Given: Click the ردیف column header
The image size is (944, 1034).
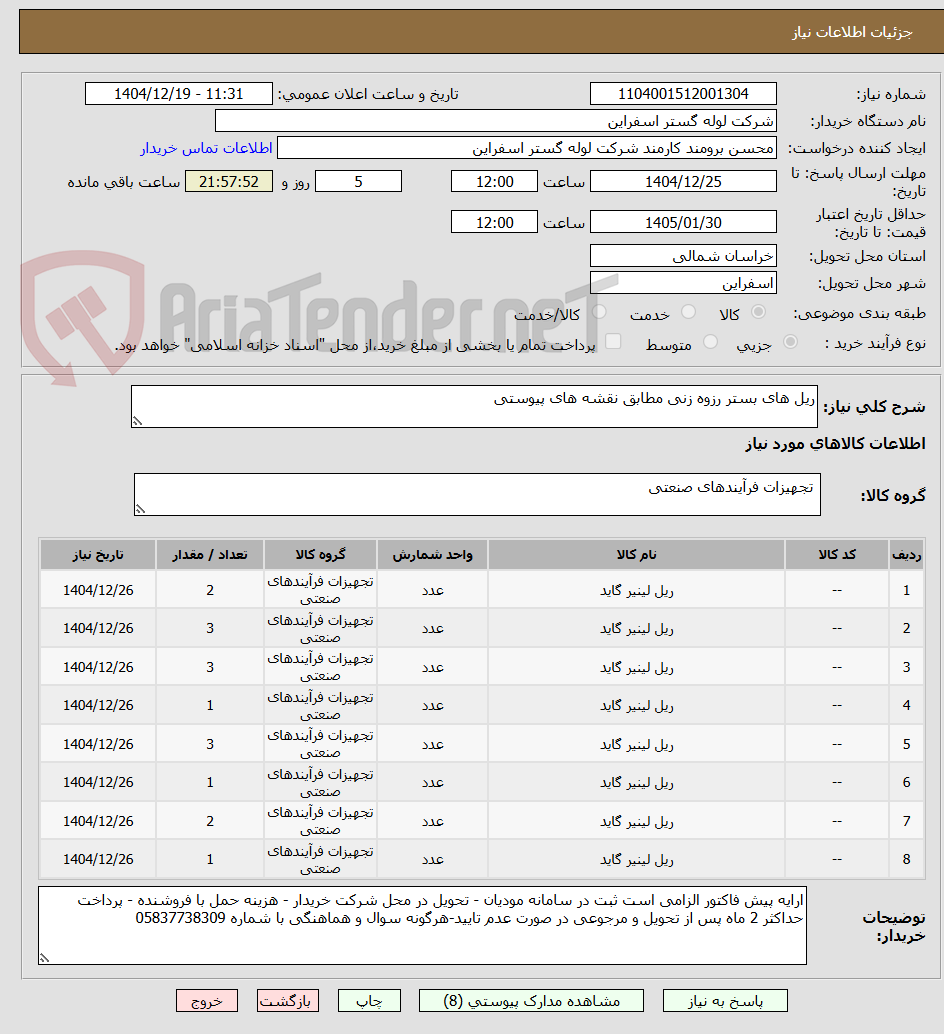Looking at the screenshot, I should 906,555.
